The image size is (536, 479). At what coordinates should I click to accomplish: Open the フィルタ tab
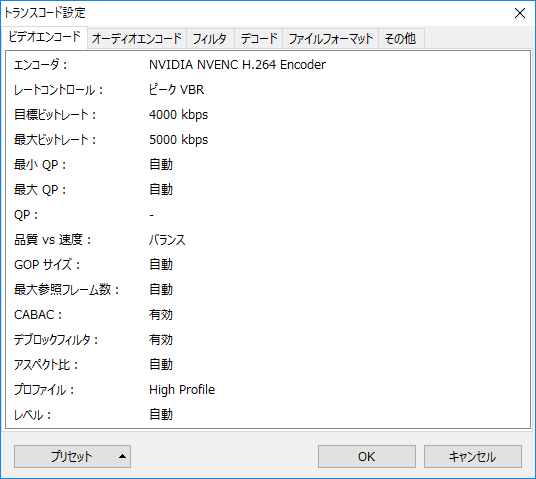click(x=210, y=38)
